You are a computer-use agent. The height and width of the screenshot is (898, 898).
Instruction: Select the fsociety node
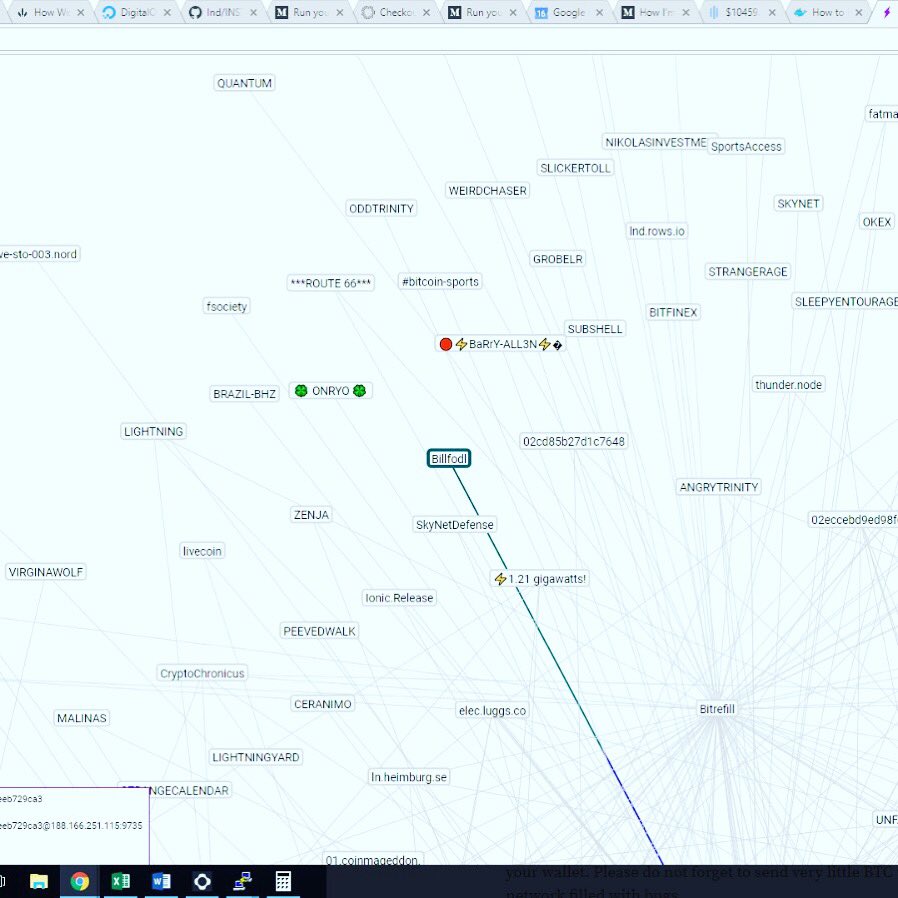227,306
